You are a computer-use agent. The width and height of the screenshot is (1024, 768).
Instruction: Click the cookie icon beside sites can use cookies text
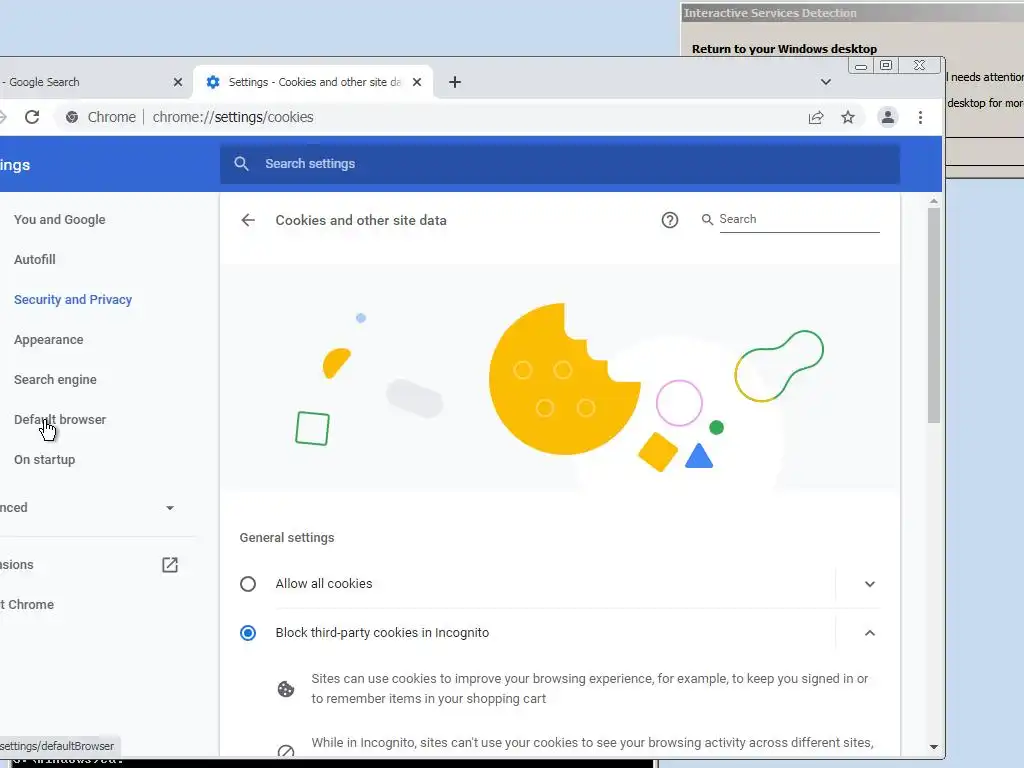tap(286, 689)
